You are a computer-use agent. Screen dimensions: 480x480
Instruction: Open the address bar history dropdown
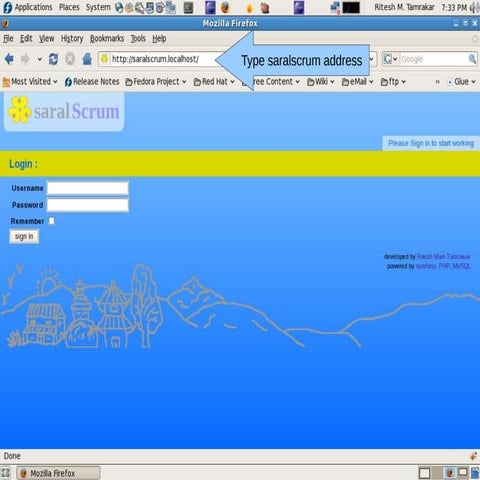[x=371, y=59]
